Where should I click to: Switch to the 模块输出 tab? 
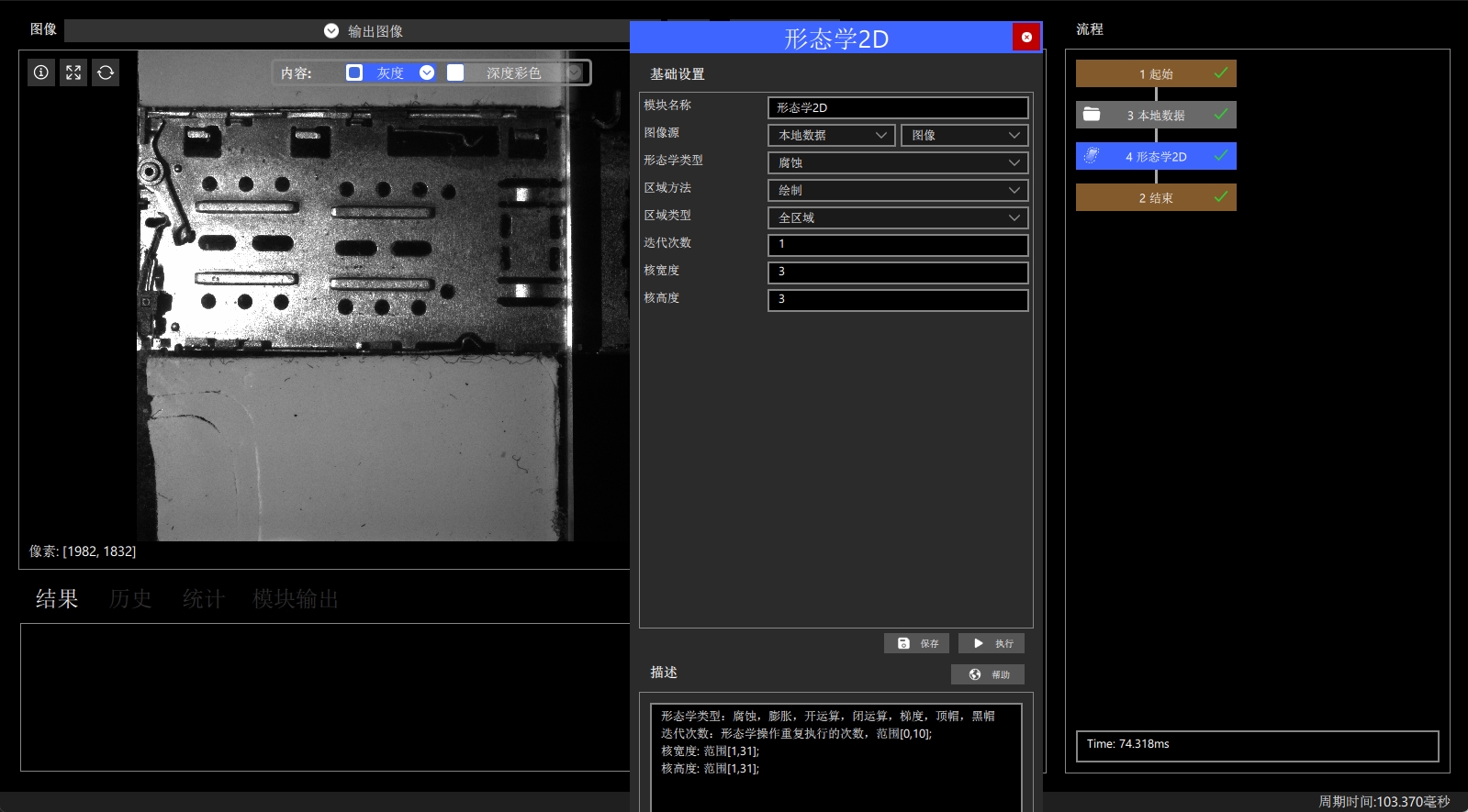pyautogui.click(x=296, y=599)
